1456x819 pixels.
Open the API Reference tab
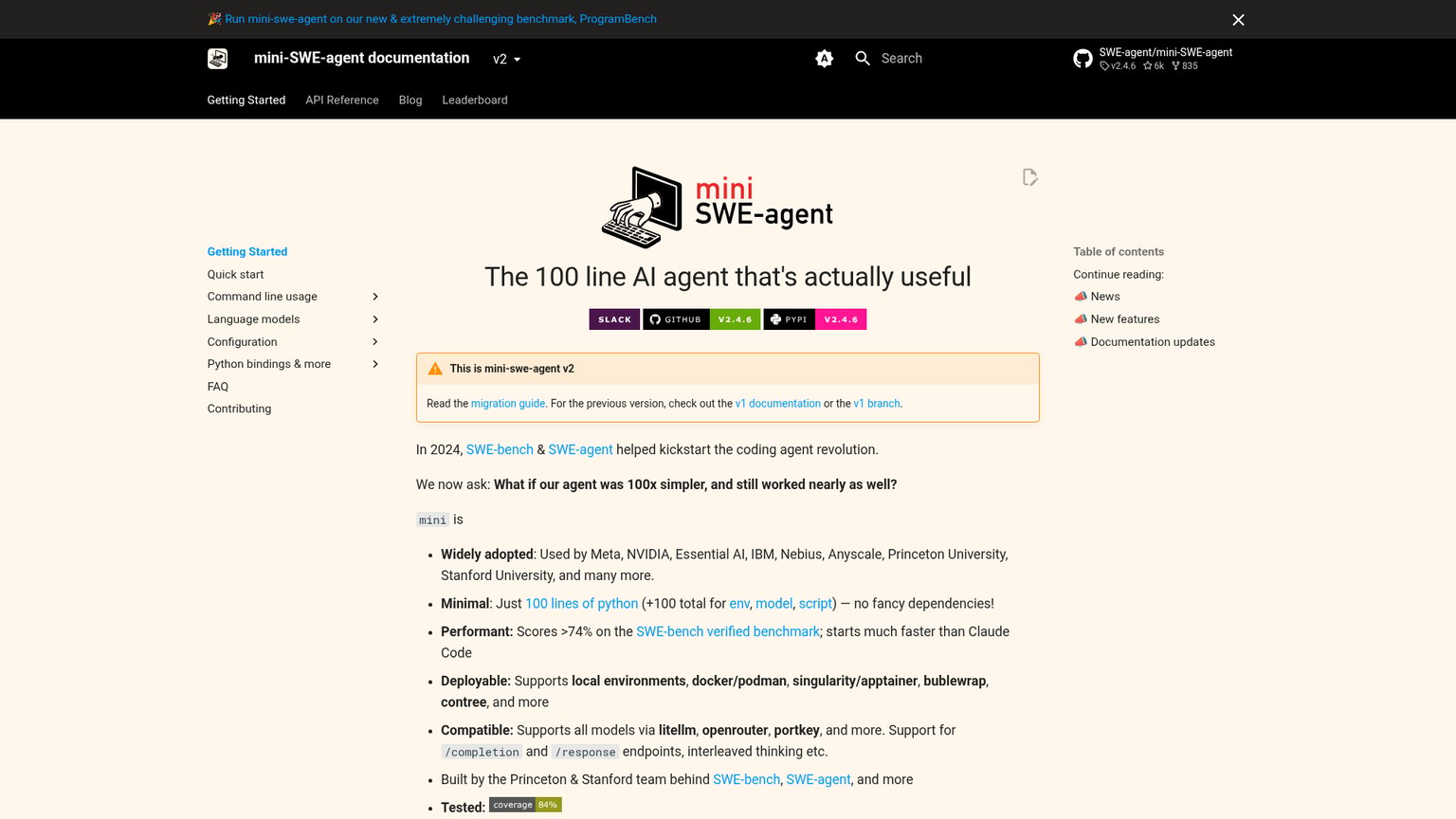[x=342, y=100]
